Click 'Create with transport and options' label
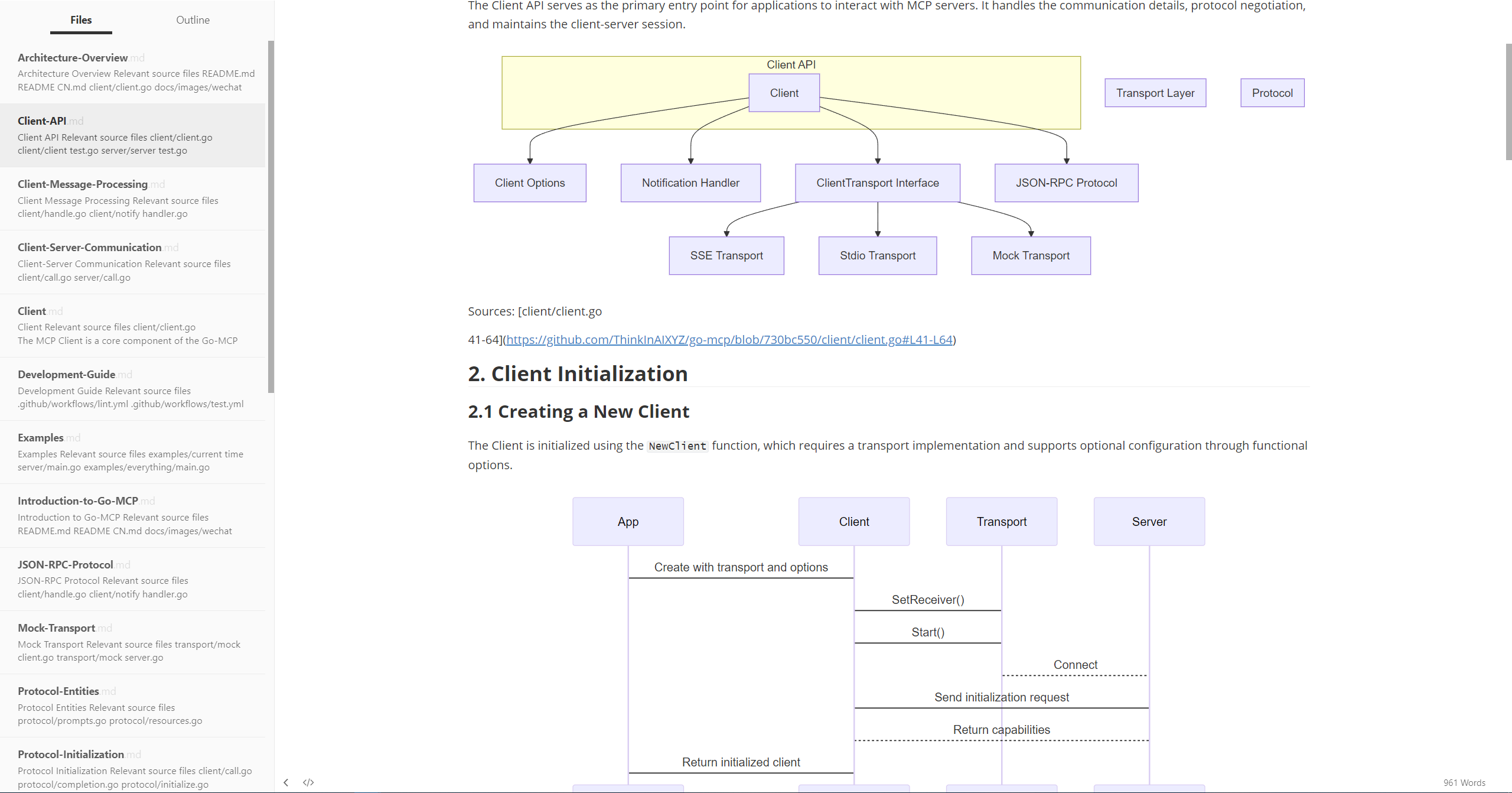 741,567
